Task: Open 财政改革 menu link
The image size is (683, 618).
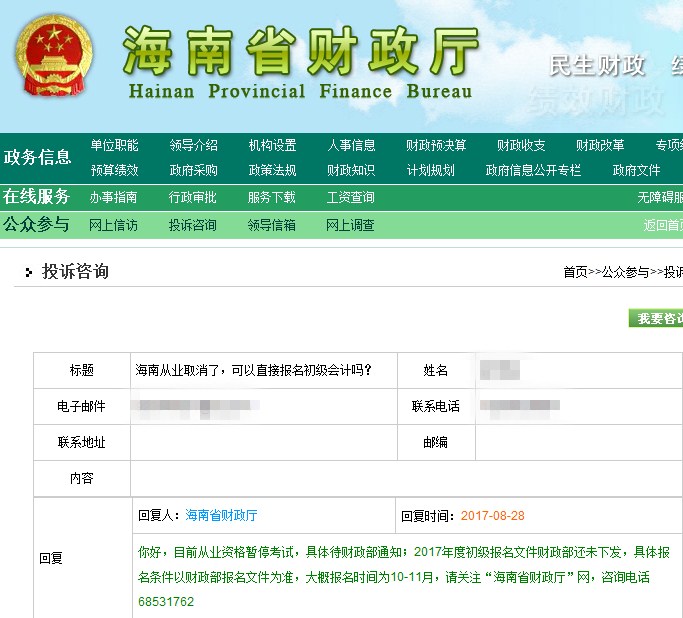Action: (x=600, y=146)
